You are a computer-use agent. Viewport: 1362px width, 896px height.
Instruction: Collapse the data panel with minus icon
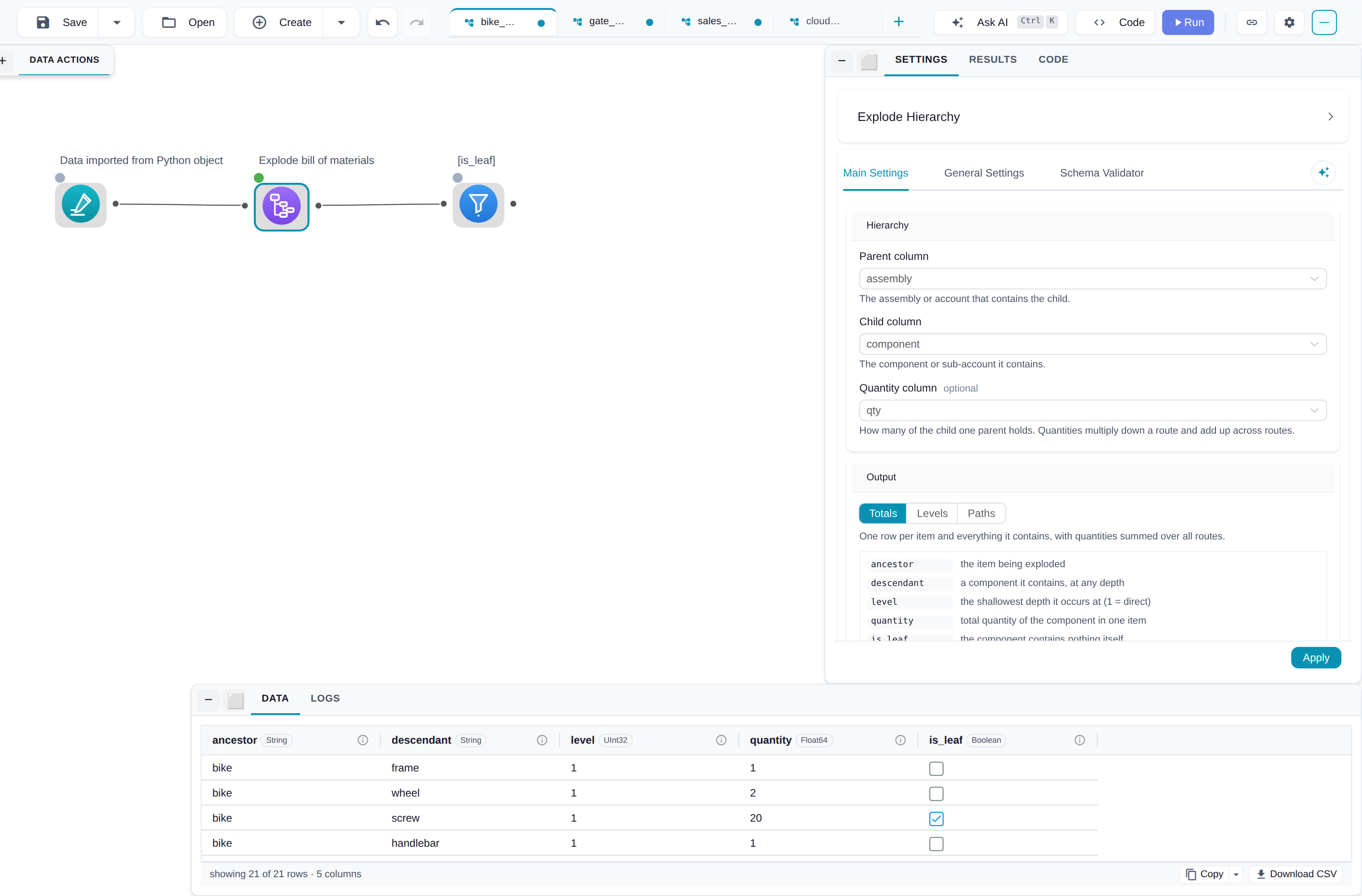[x=208, y=699]
